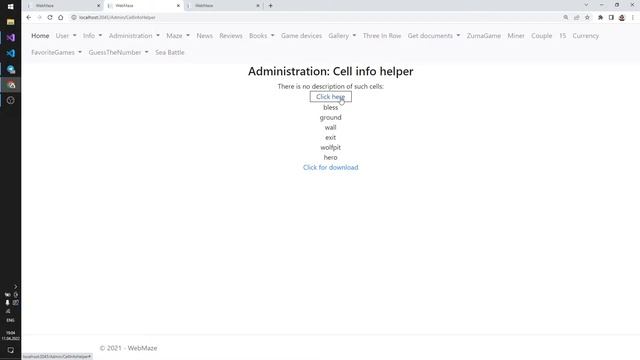Open a new browser tab
Screen dimensions: 640x360
click(x=270, y=6)
